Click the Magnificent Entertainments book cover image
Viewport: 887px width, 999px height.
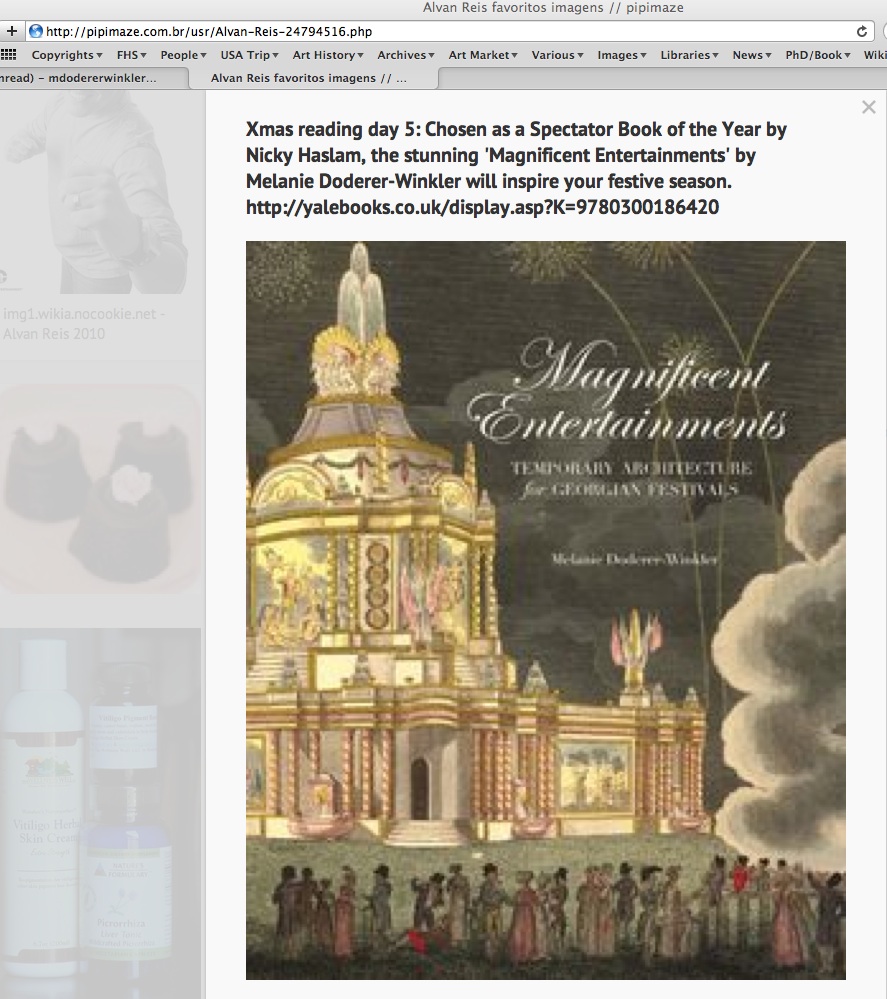tap(545, 610)
